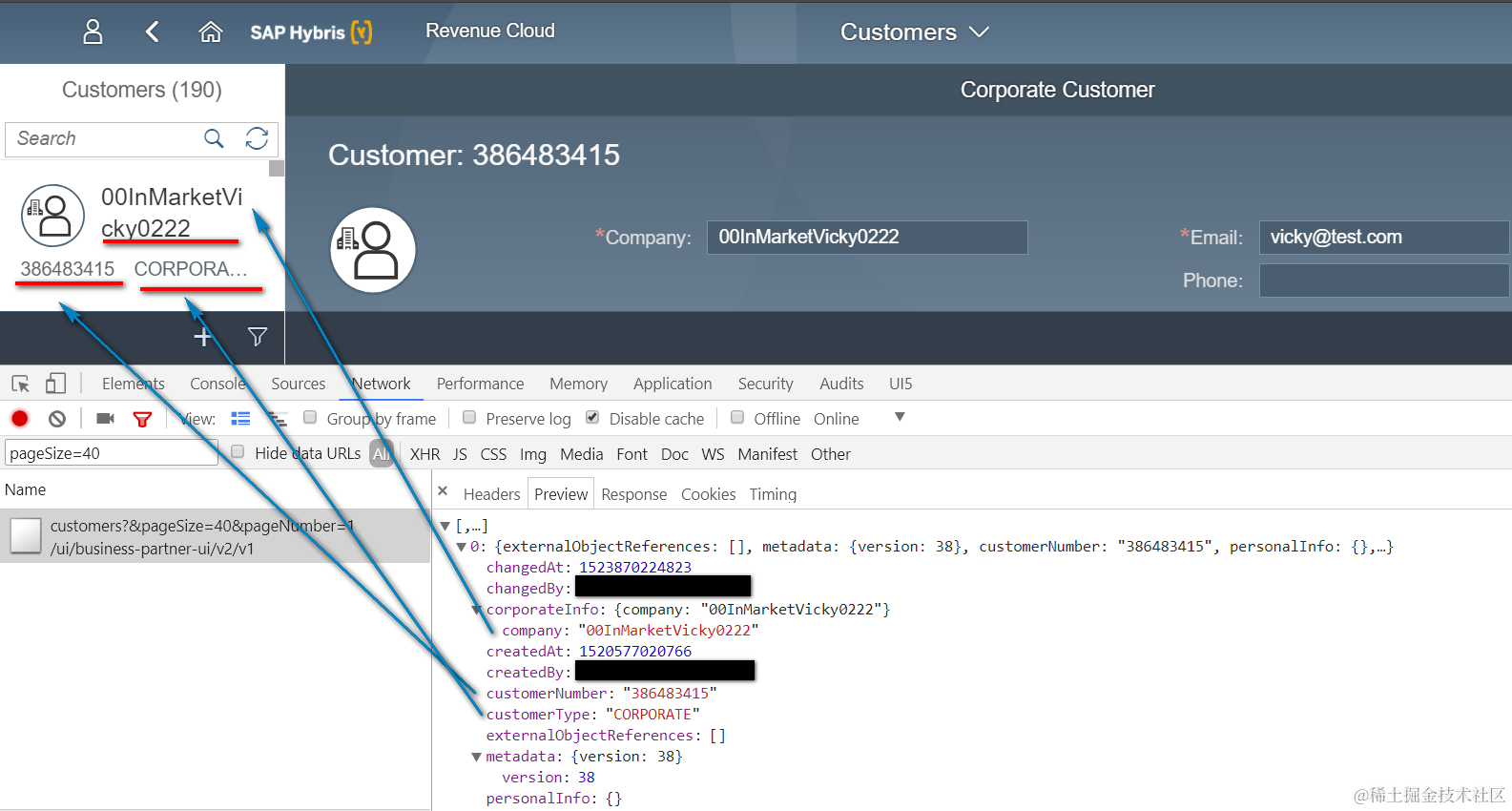Open the UI5 tab
1512x811 pixels.
click(901, 384)
